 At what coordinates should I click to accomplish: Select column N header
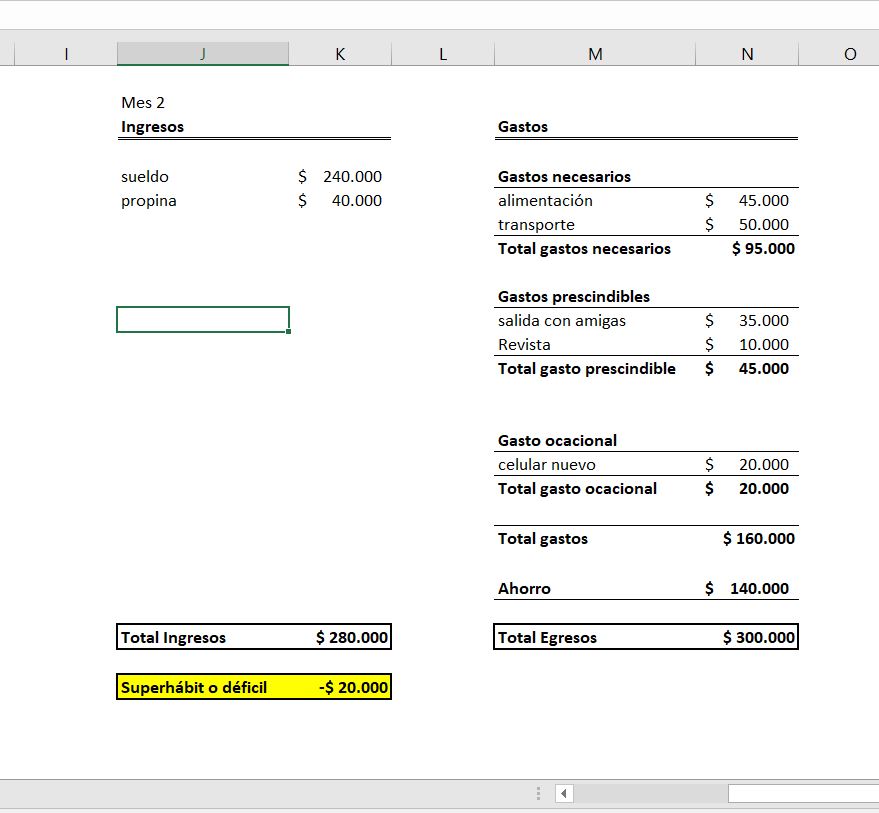pos(747,54)
